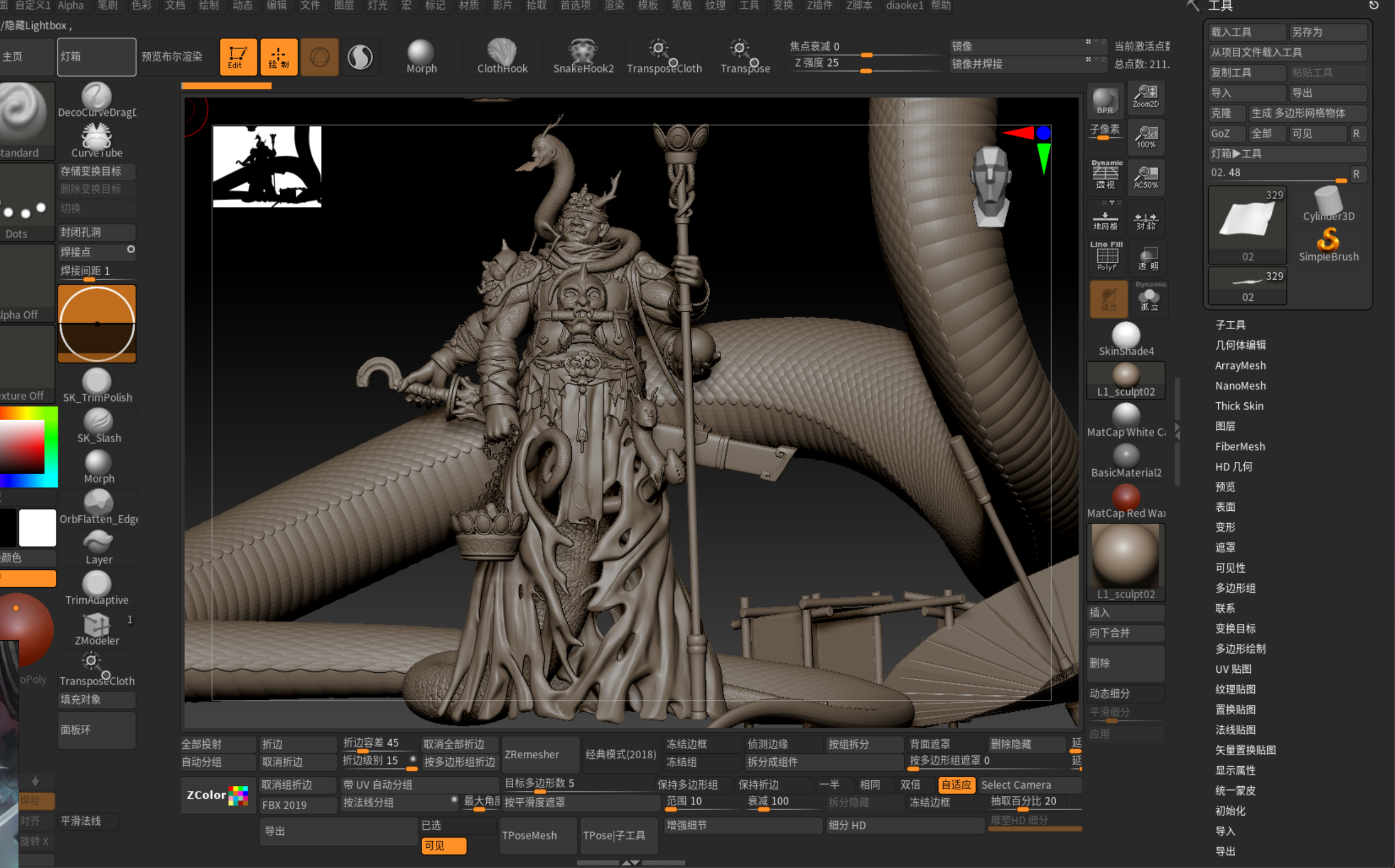Expand the 子工具 (SubTool) palette section
Image resolution: width=1395 pixels, height=868 pixels.
click(x=1230, y=325)
